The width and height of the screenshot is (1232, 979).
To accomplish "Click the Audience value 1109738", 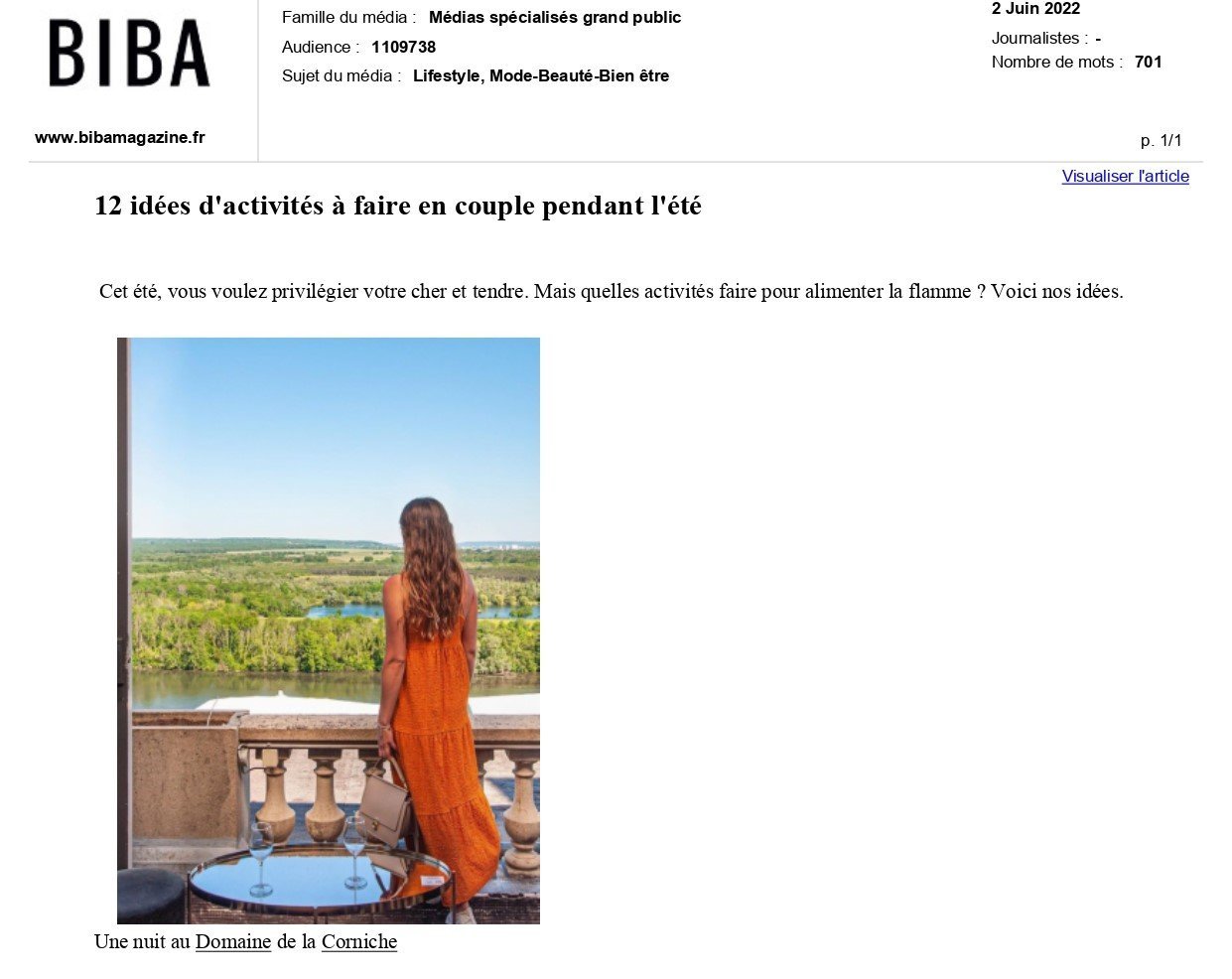I will tap(404, 47).
